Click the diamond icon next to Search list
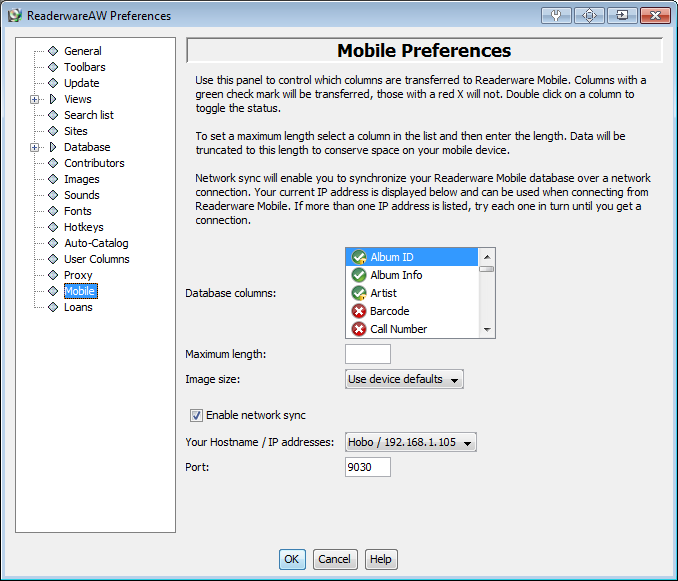 [x=53, y=115]
